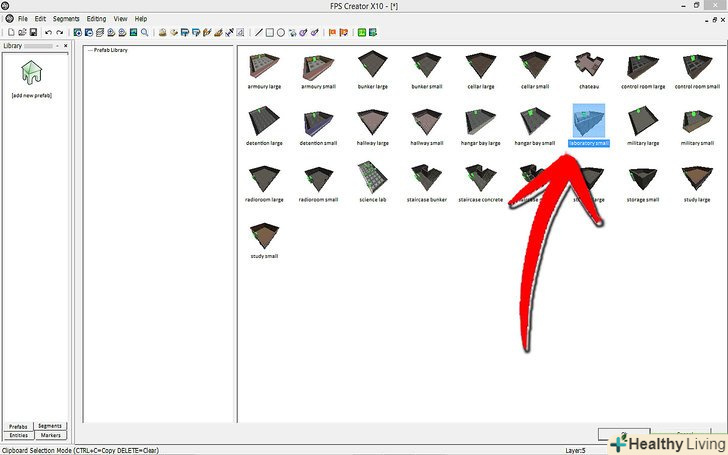Click the stacked layers toolbar icon
The width and height of the screenshot is (728, 455).
[100, 32]
